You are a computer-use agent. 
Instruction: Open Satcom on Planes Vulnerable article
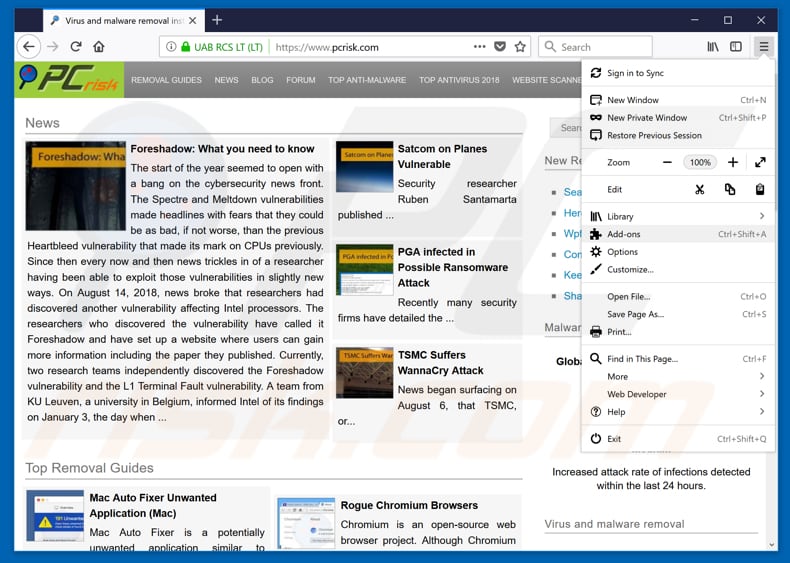tap(442, 156)
